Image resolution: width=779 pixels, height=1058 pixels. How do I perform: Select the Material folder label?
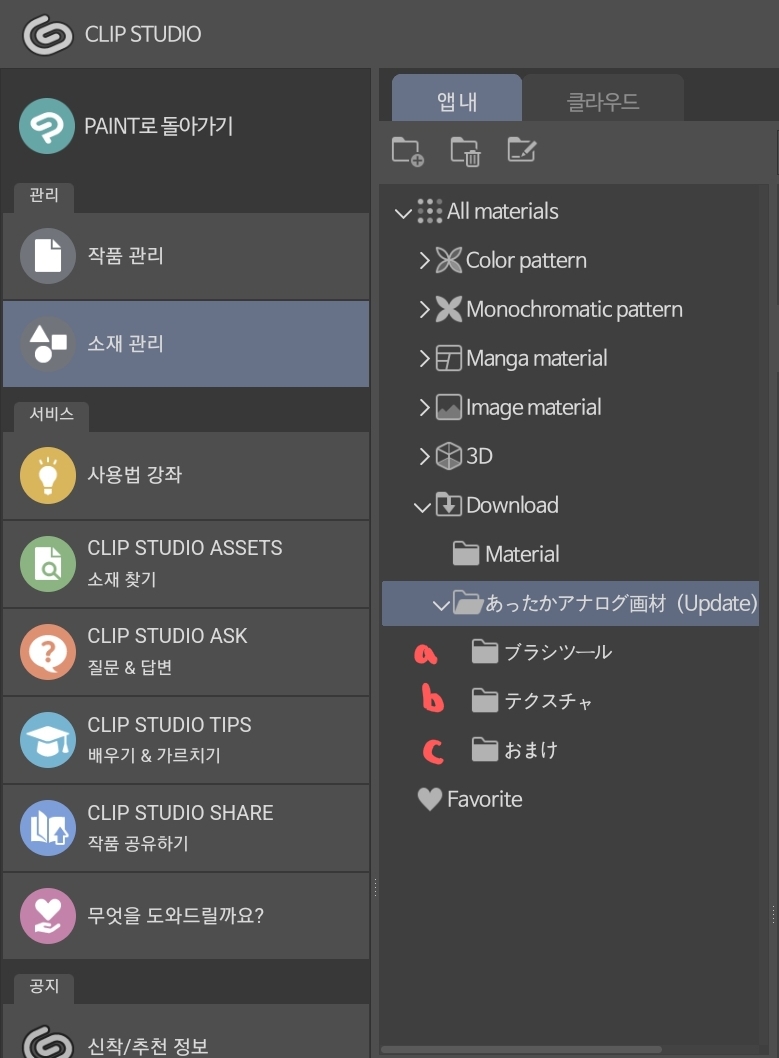coord(522,555)
